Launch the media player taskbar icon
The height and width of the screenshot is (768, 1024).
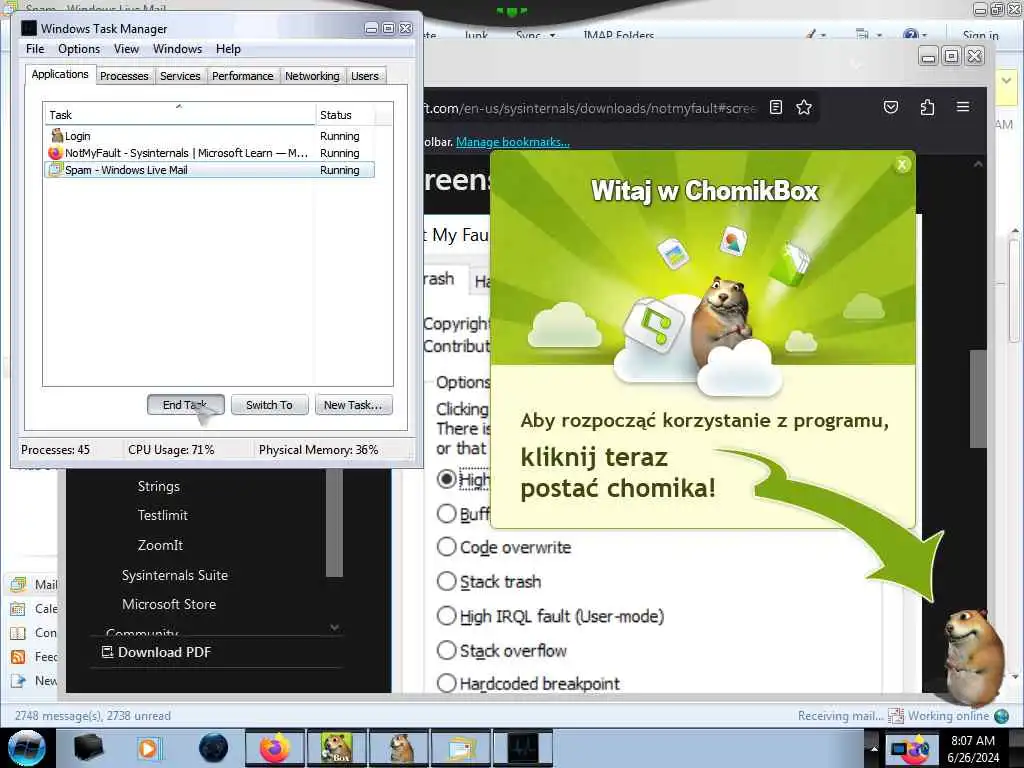coord(149,748)
